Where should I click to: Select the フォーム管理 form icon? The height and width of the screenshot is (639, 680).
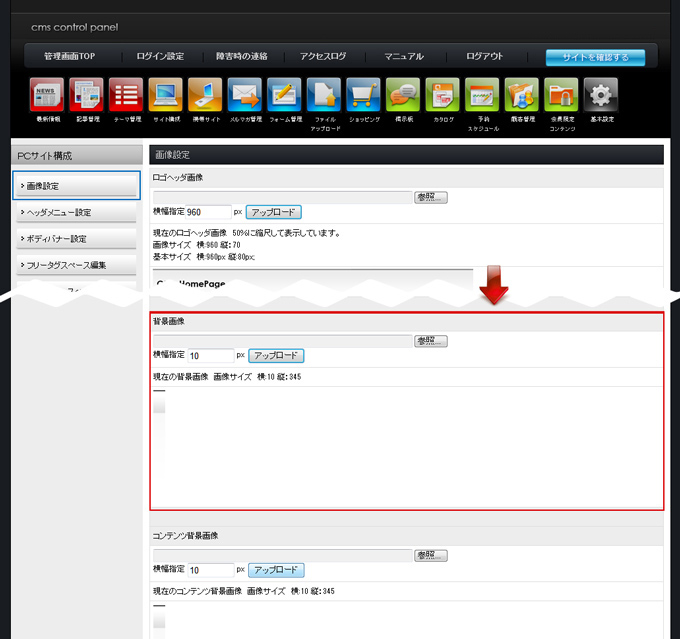point(285,95)
